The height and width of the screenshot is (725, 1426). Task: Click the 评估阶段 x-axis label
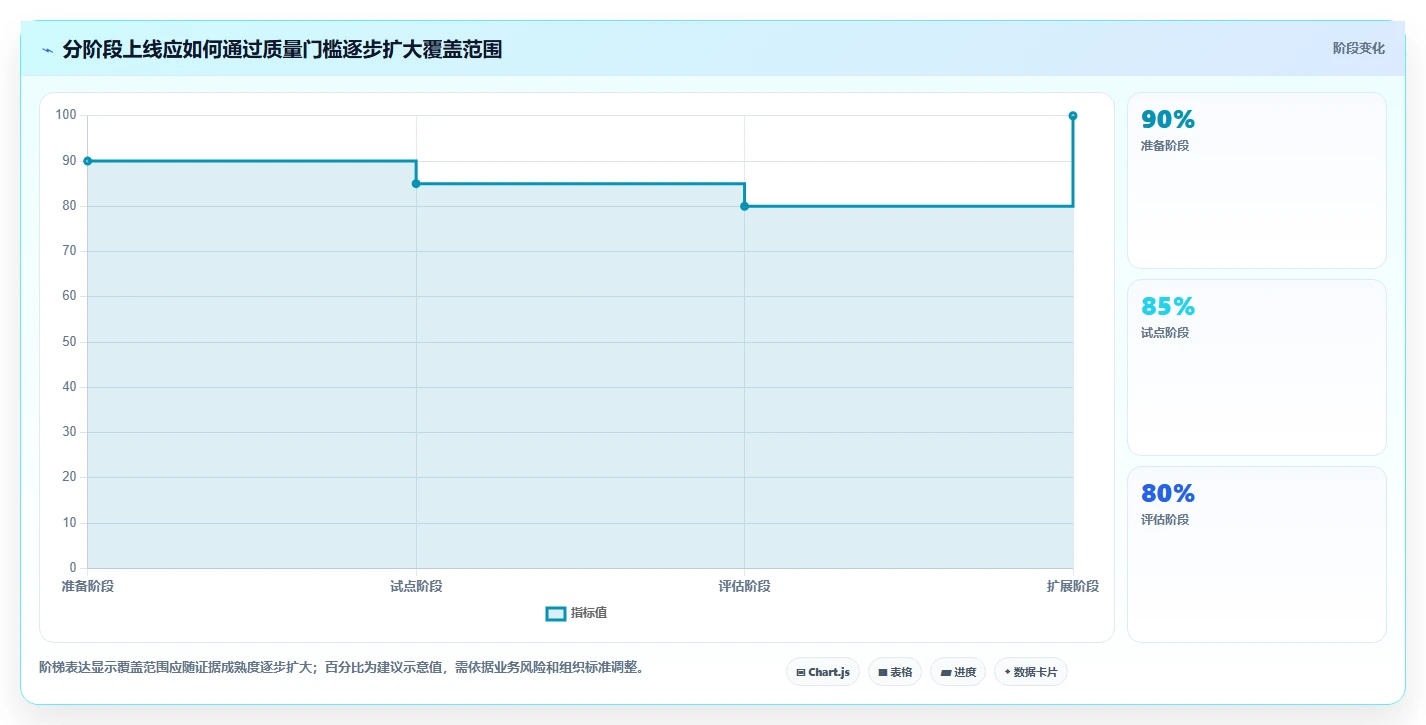click(x=744, y=586)
